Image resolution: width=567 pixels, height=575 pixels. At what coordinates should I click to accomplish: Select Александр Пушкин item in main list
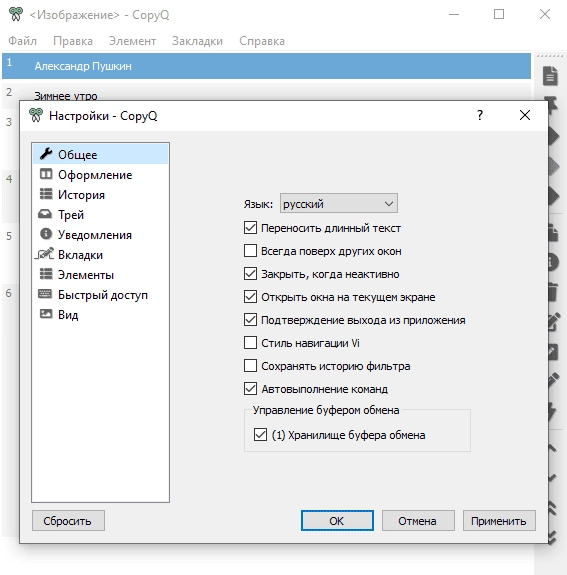point(266,66)
